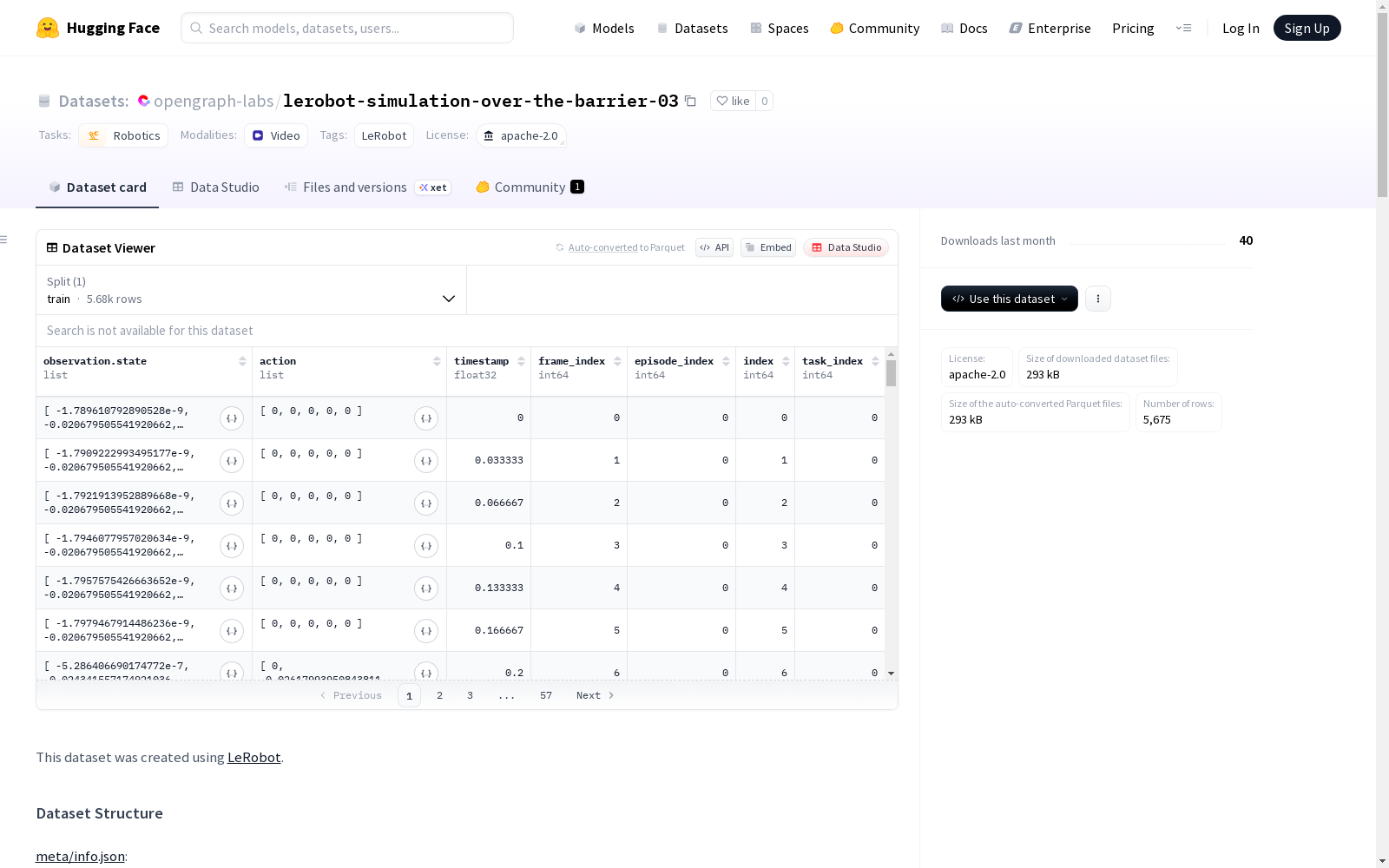Click the opengraph-labs organization avatar

click(x=143, y=101)
